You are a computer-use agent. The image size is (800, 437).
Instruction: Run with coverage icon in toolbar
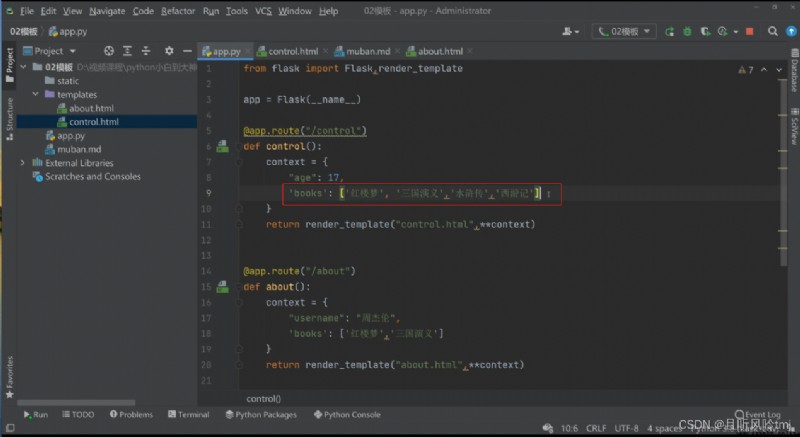pyautogui.click(x=705, y=32)
